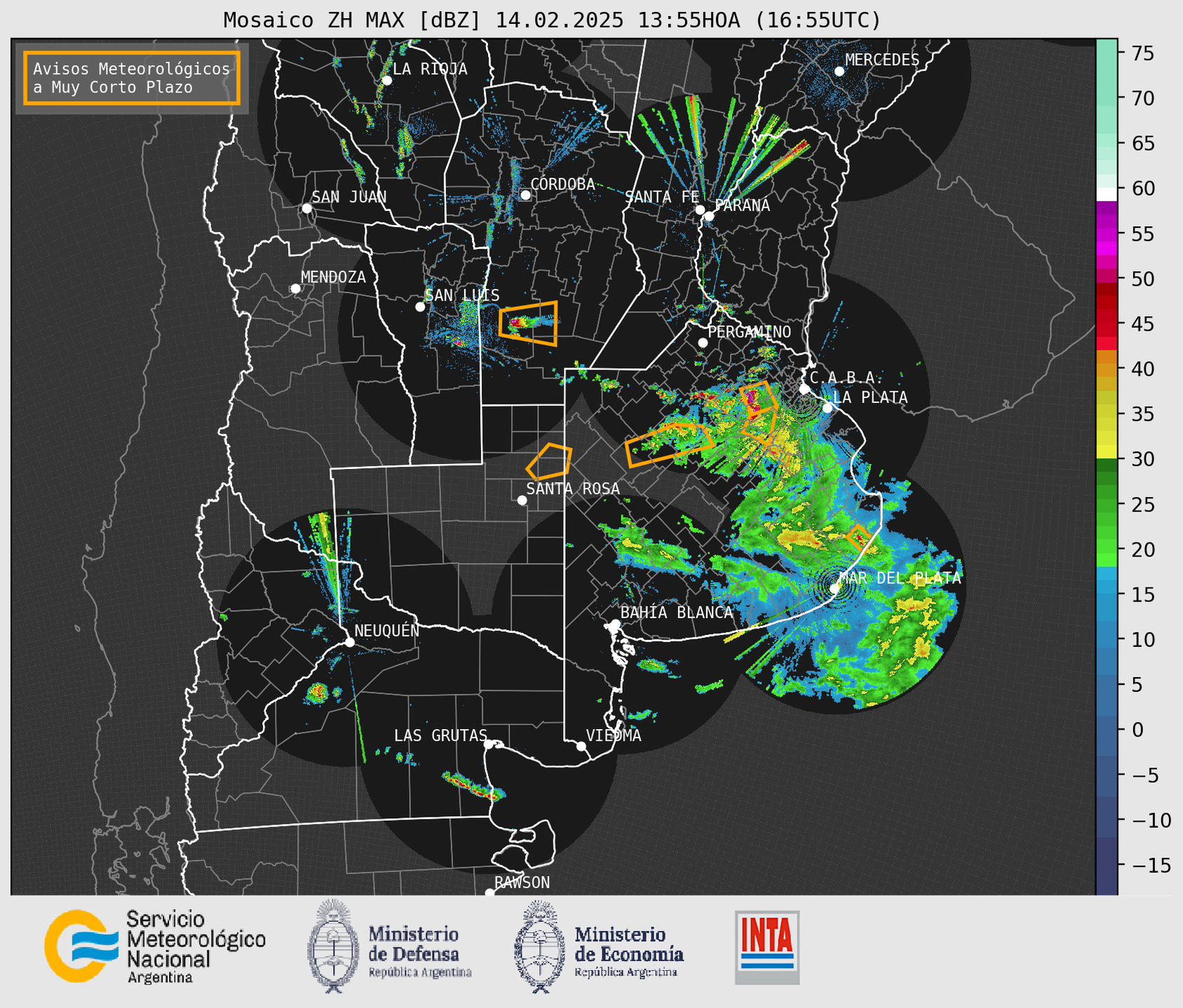Viewport: 1183px width, 1008px height.
Task: Click the LA RIOJA city label
Action: (430, 69)
